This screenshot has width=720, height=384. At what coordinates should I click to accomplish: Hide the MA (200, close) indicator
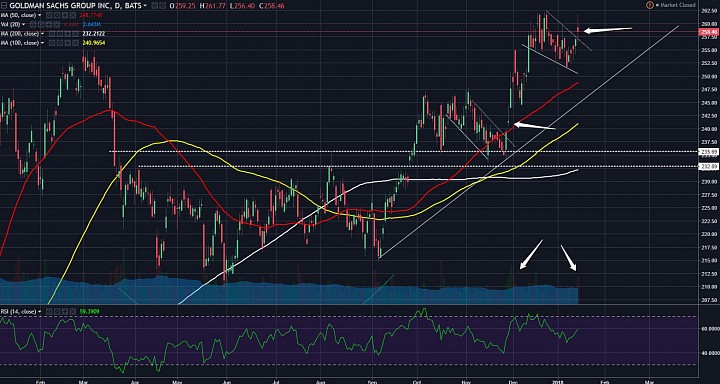coord(52,34)
